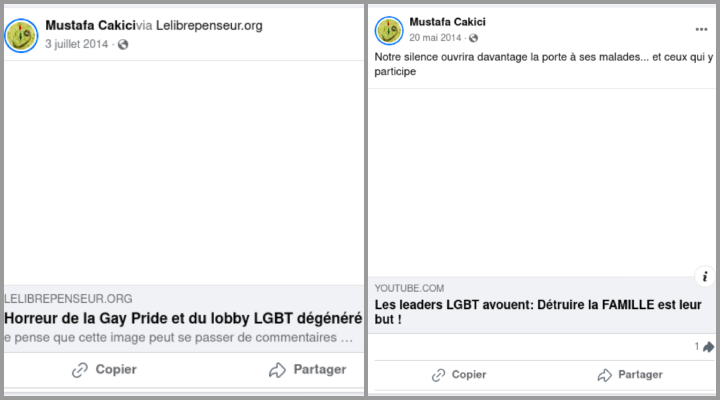Click the Copier link icon on the left post

[80, 370]
